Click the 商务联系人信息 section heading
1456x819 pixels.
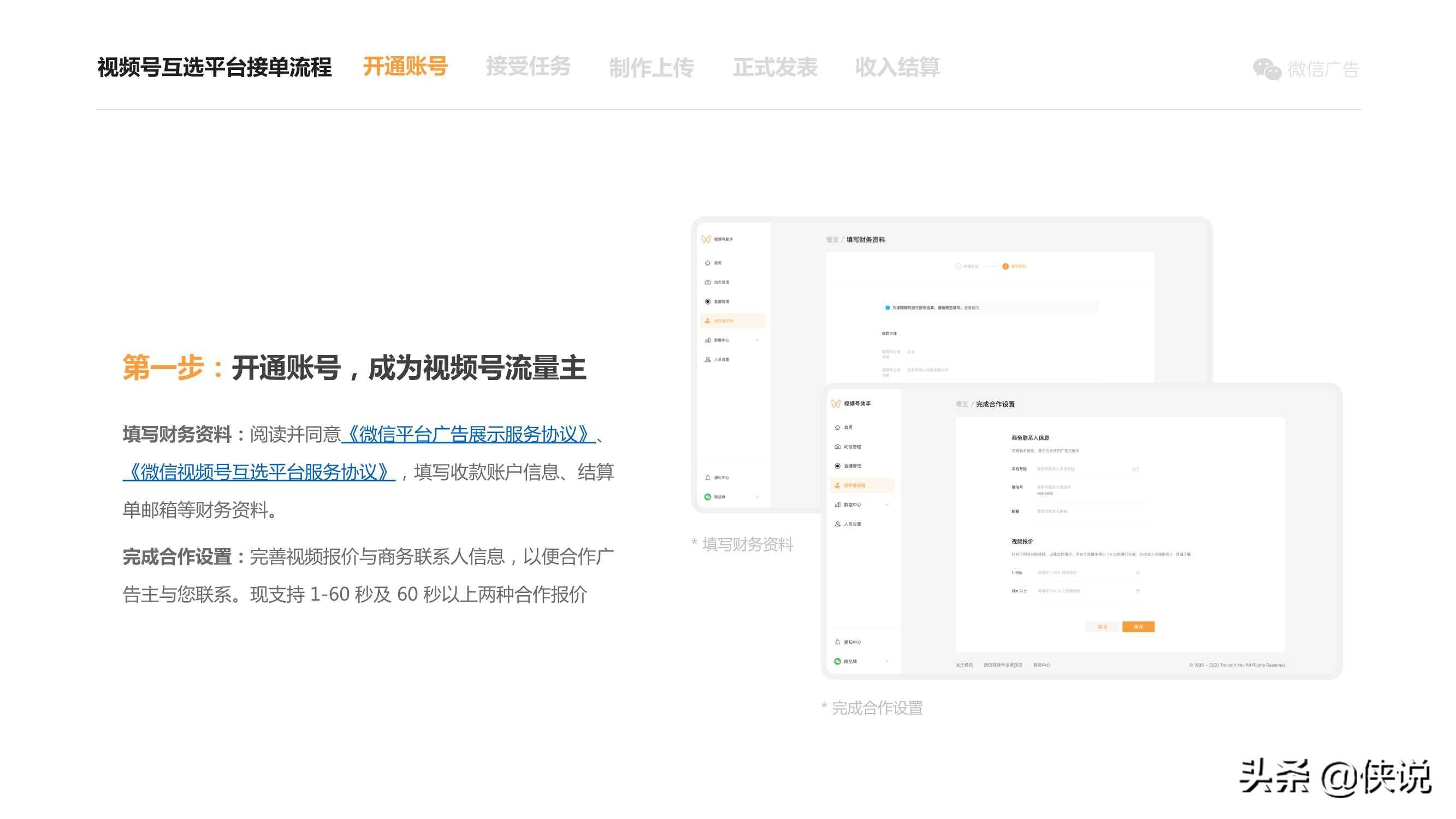point(1030,437)
